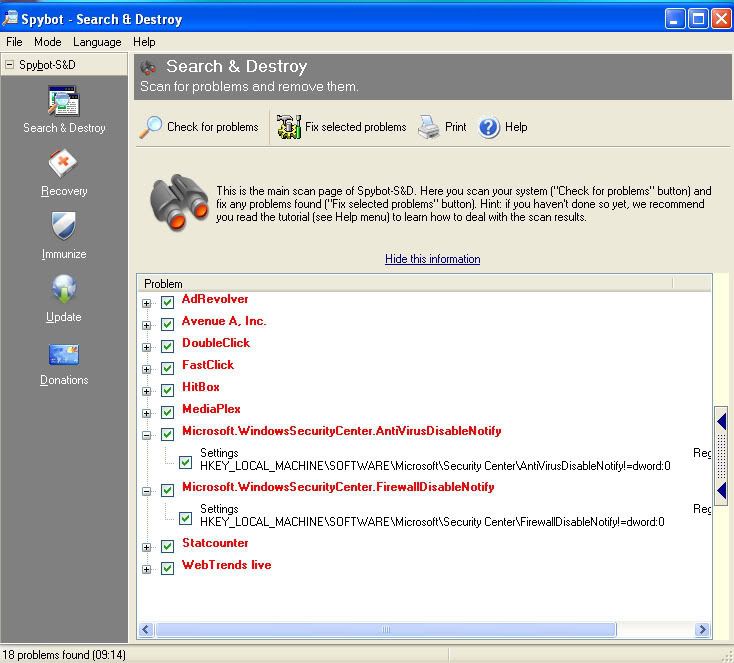Viewport: 734px width, 663px height.
Task: Select the HitBox problem entry
Action: tap(201, 387)
